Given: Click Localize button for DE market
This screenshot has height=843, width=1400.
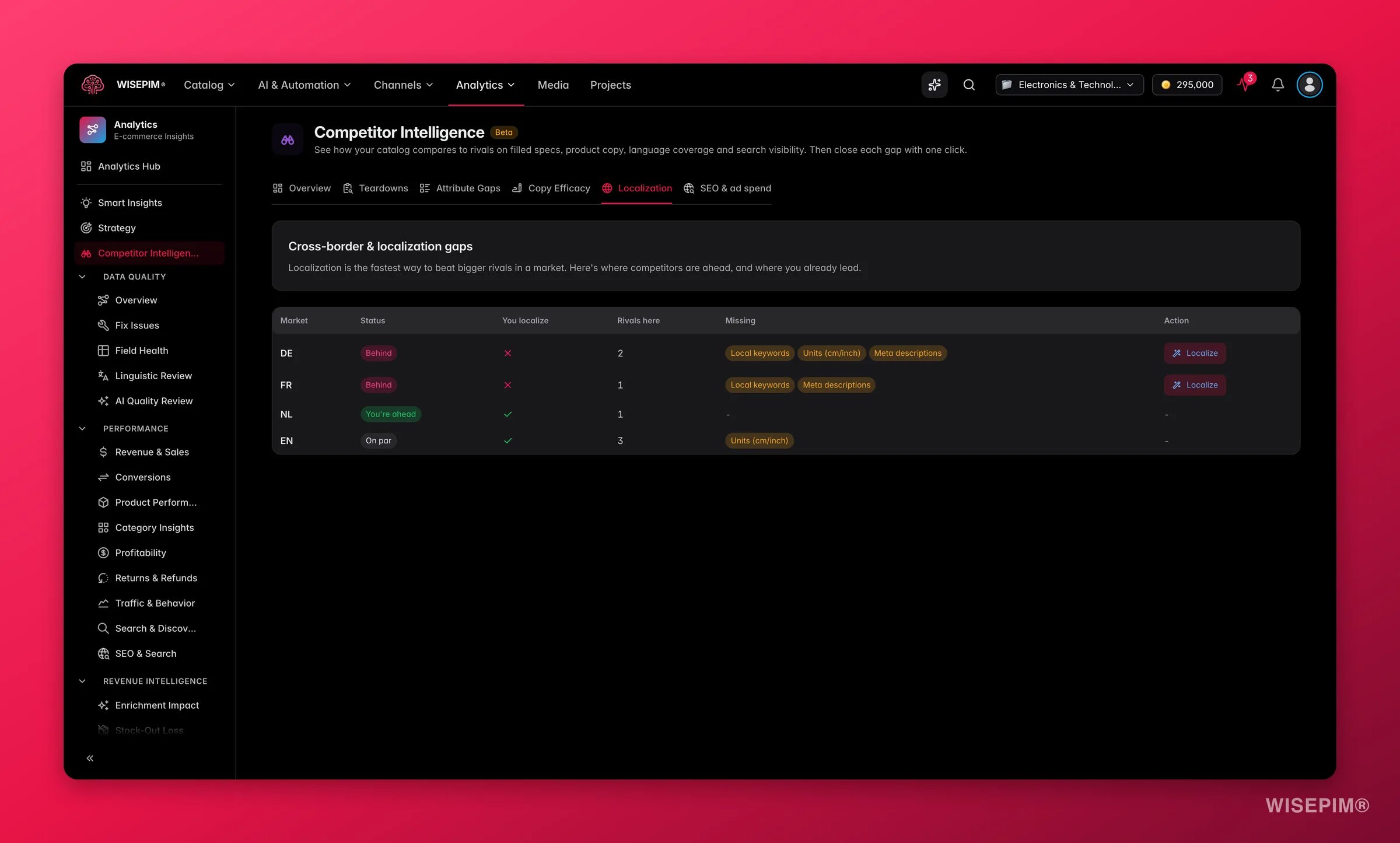Looking at the screenshot, I should 1195,353.
